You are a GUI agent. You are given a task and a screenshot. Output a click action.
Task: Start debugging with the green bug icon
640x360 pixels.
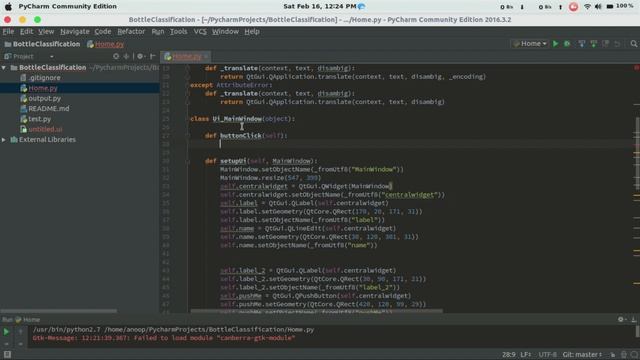[x=567, y=44]
